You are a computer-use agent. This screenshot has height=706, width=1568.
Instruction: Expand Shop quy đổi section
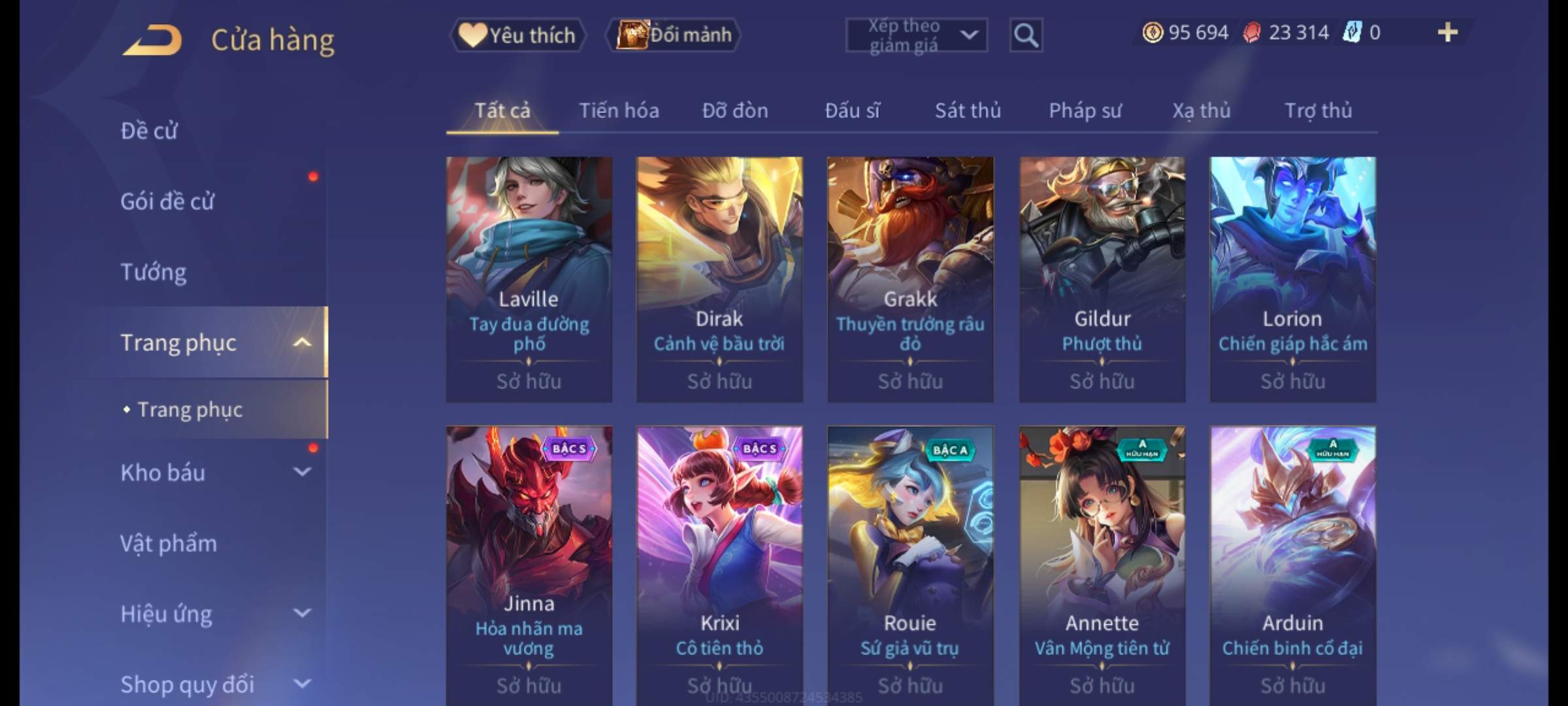pos(302,684)
